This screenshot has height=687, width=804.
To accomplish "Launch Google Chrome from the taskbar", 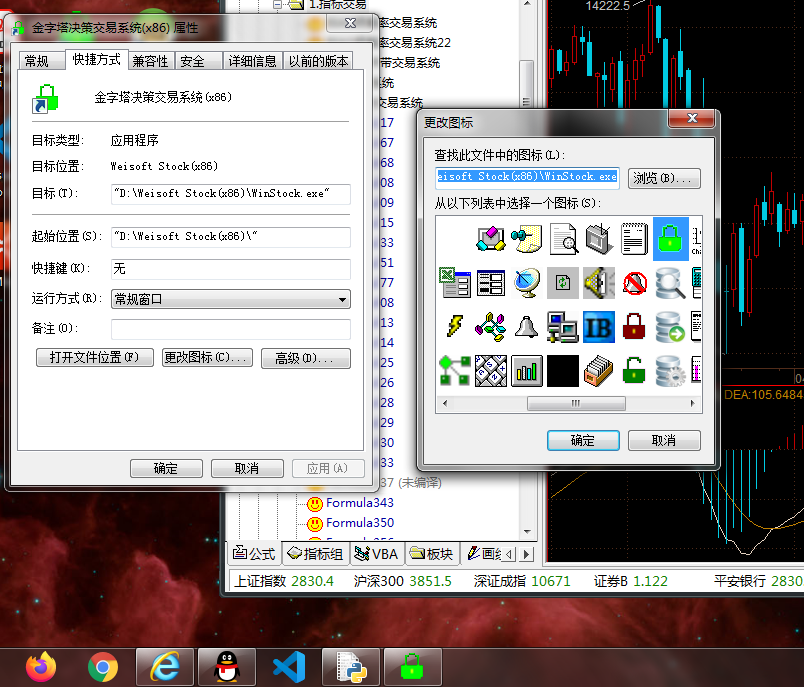I will click(103, 667).
